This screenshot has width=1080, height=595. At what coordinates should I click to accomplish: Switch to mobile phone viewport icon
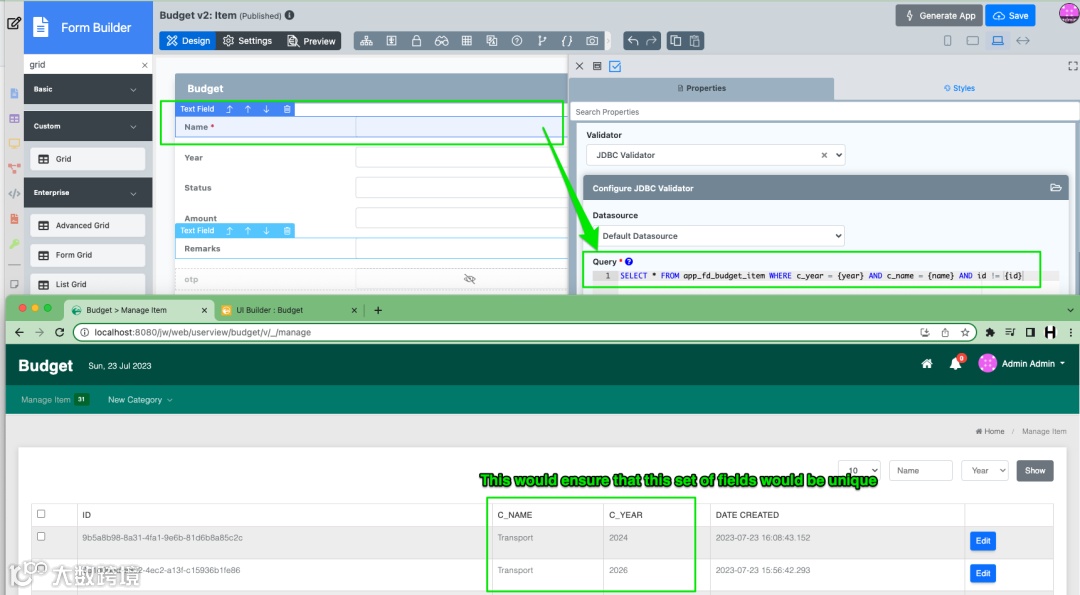pyautogui.click(x=948, y=41)
